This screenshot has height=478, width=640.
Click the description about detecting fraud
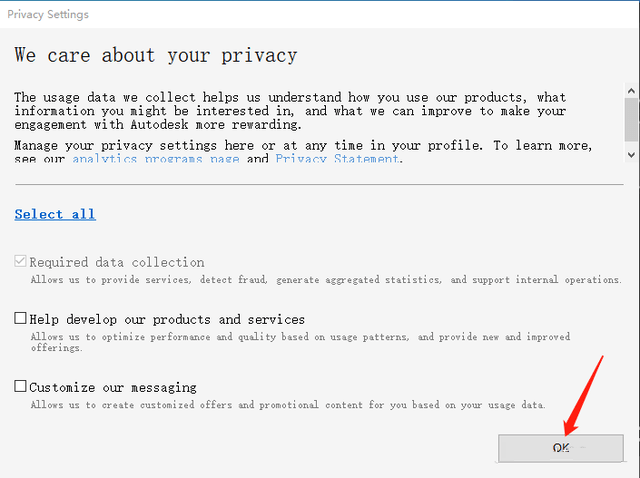tap(325, 280)
